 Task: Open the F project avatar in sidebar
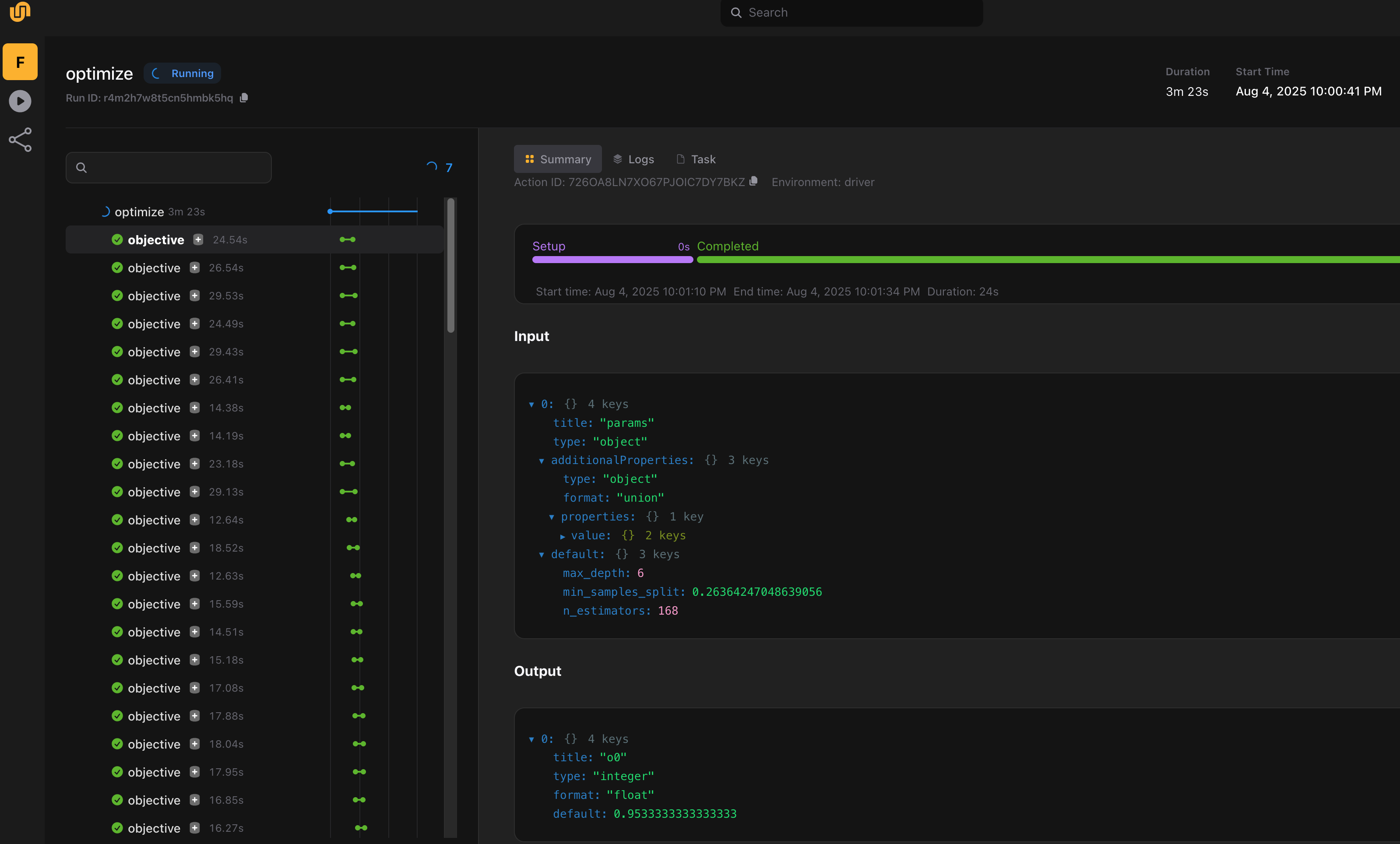20,61
